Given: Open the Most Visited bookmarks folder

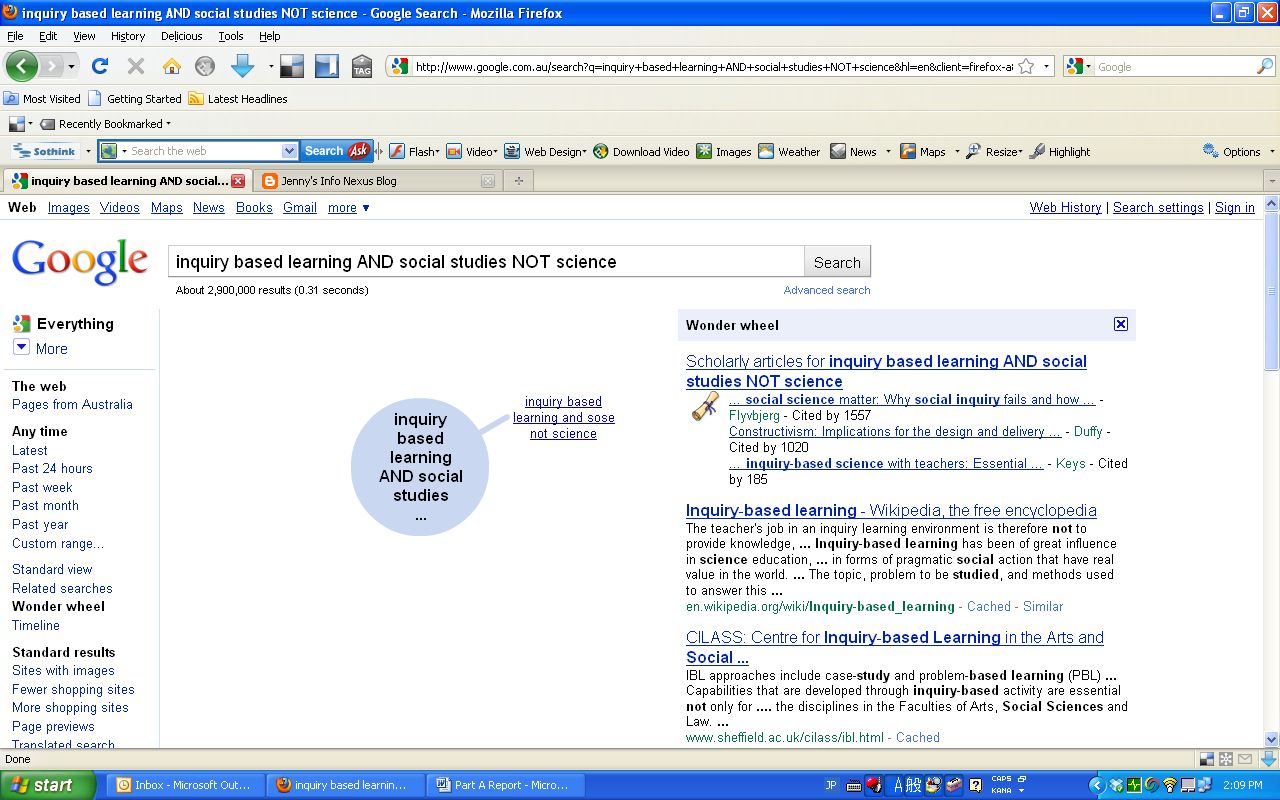Looking at the screenshot, I should [42, 99].
